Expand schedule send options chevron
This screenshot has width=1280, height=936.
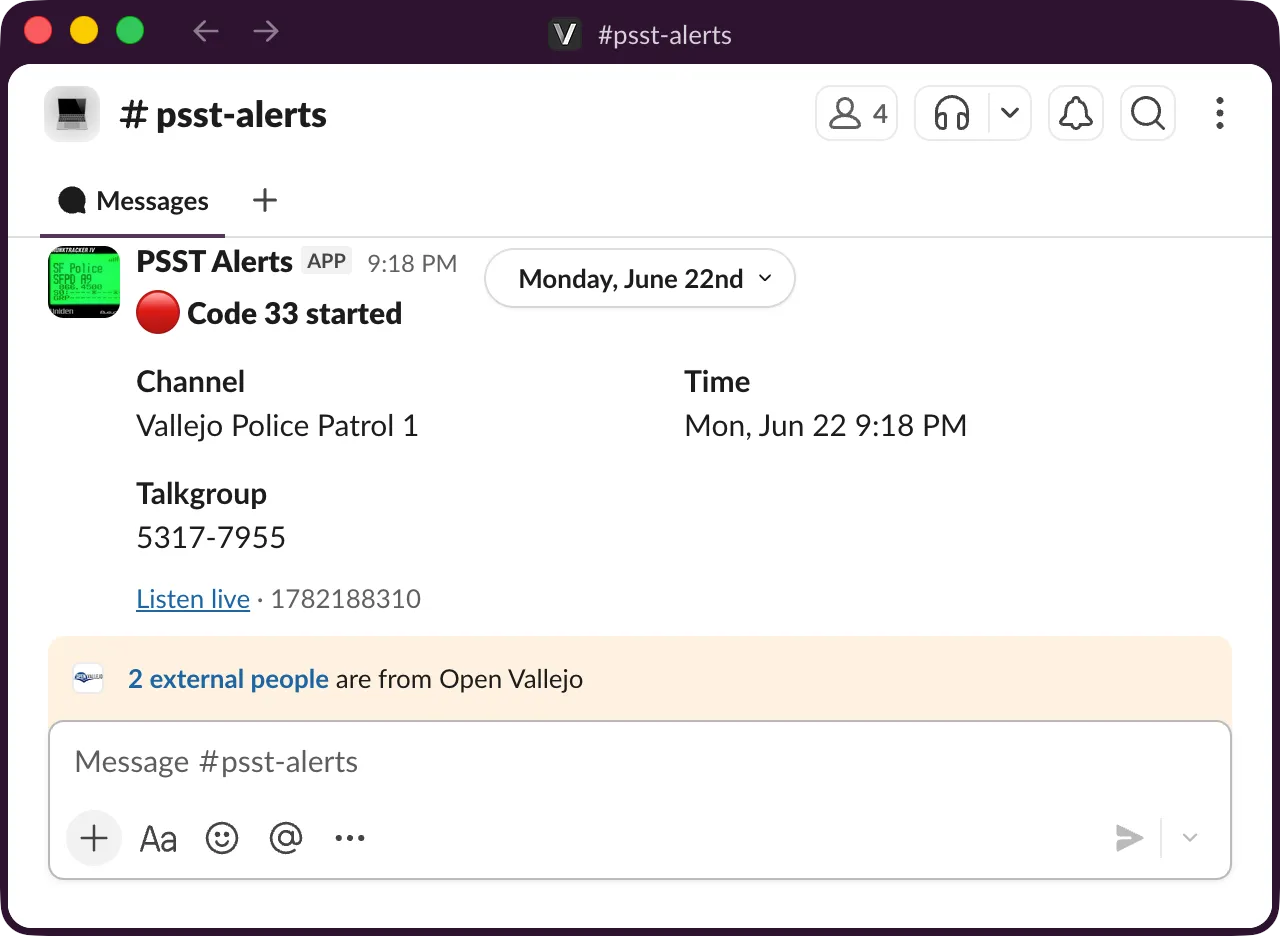pos(1190,838)
